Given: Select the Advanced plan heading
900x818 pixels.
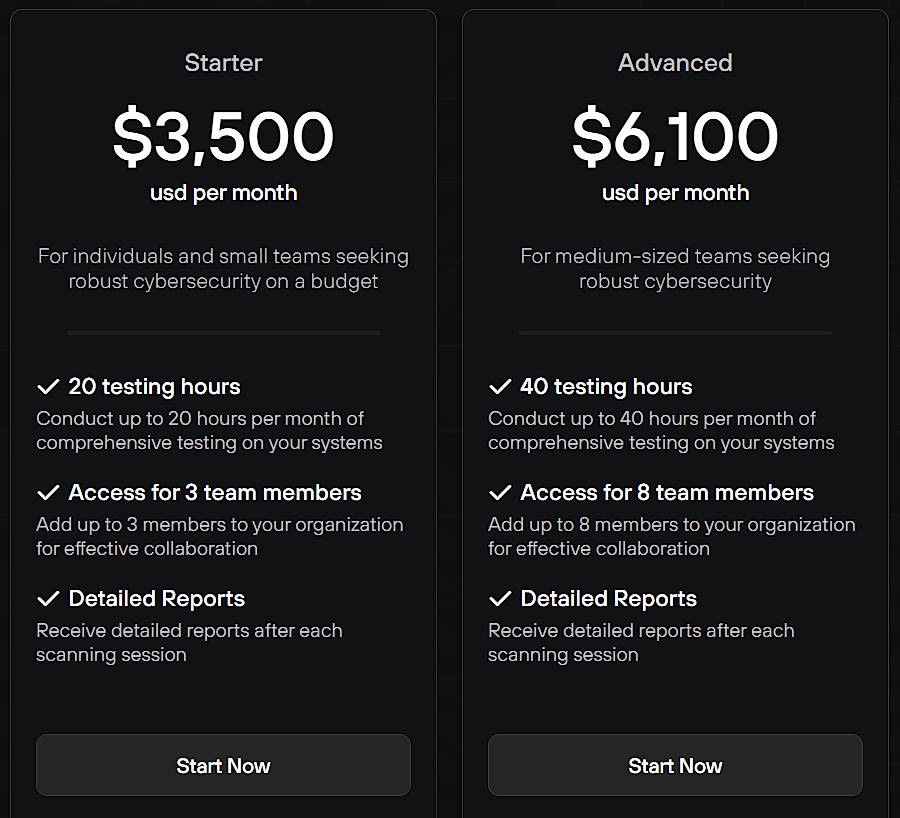Looking at the screenshot, I should pyautogui.click(x=674, y=62).
